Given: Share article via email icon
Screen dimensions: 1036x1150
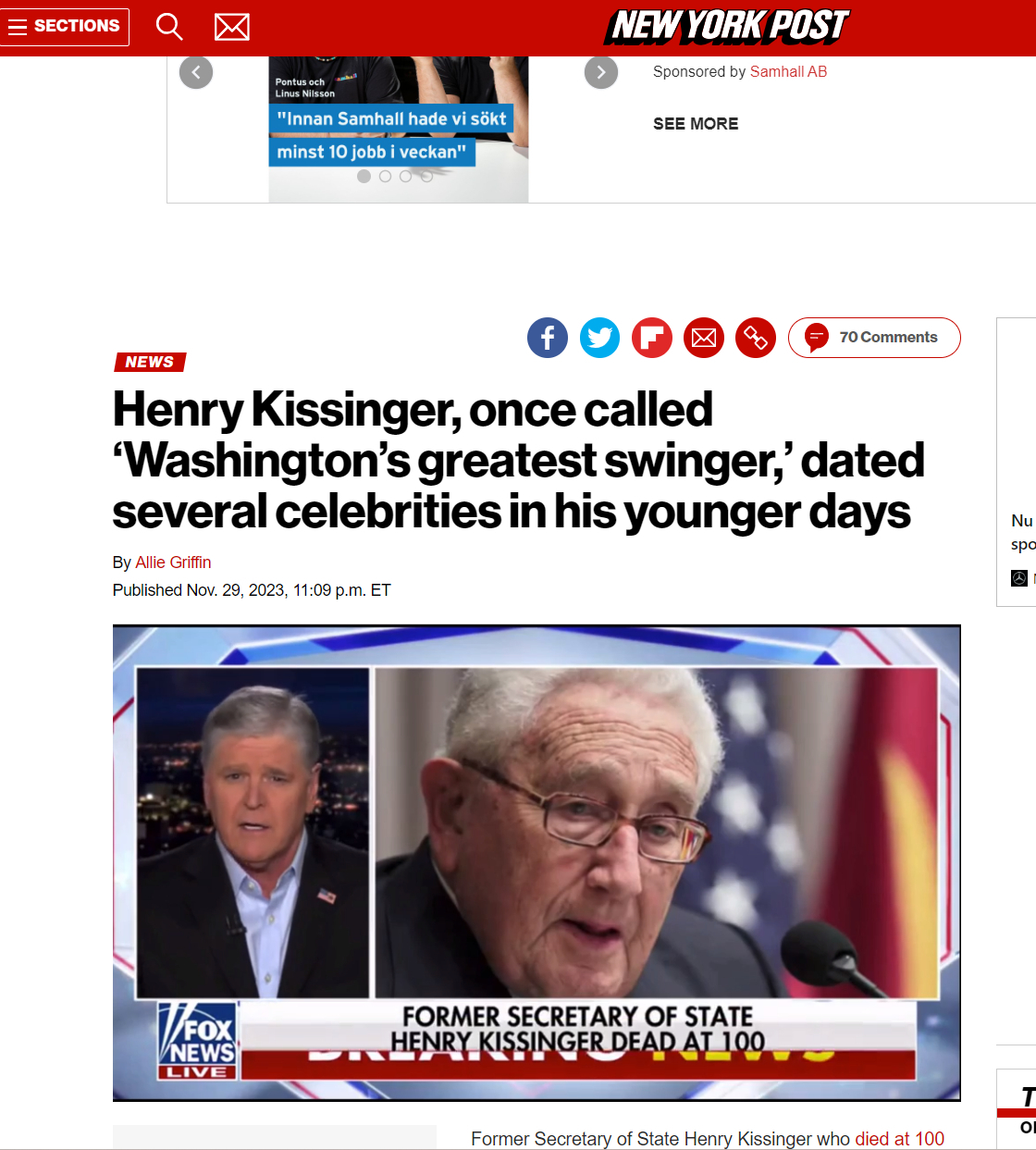Looking at the screenshot, I should click(704, 338).
